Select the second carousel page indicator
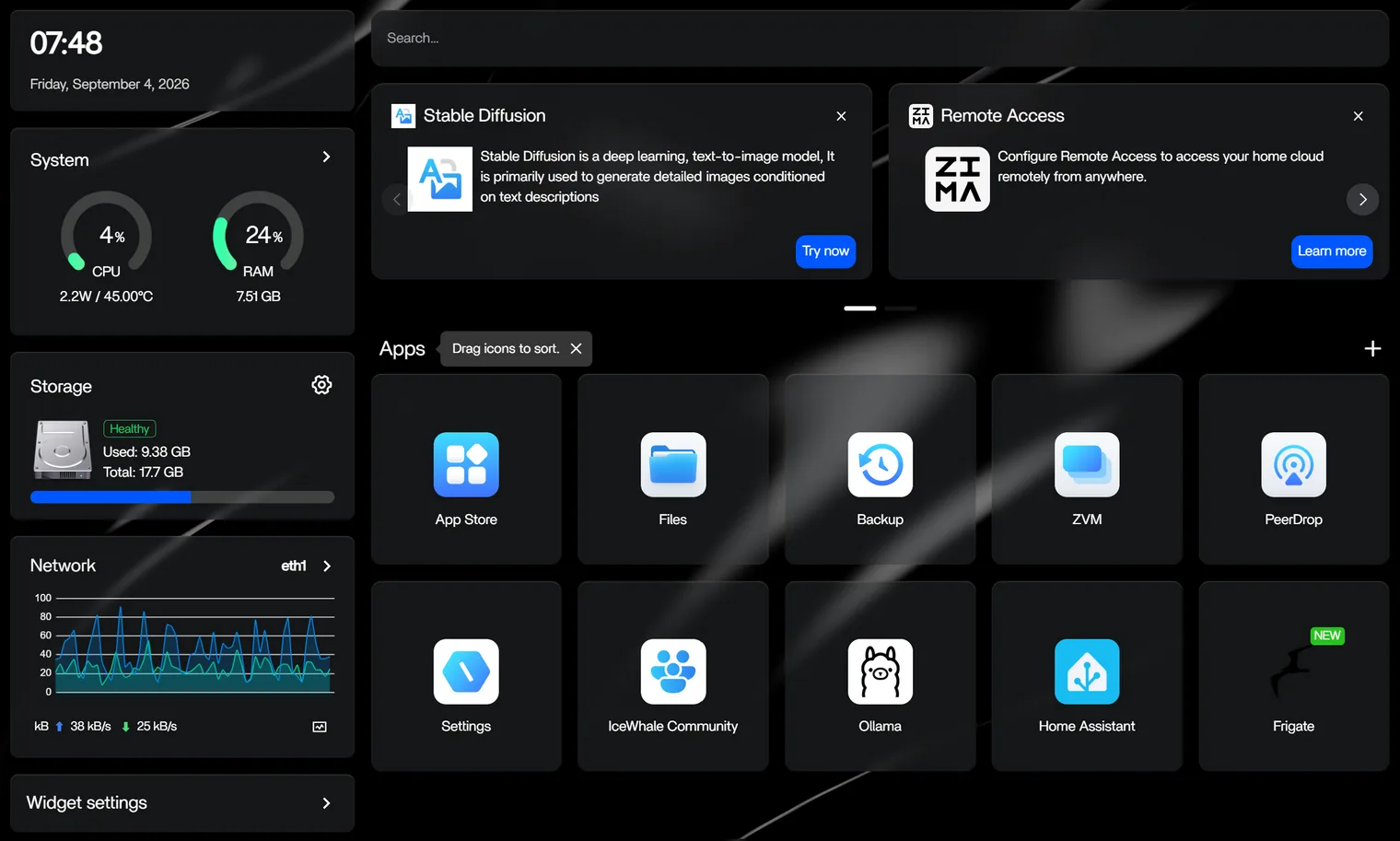 (x=901, y=308)
